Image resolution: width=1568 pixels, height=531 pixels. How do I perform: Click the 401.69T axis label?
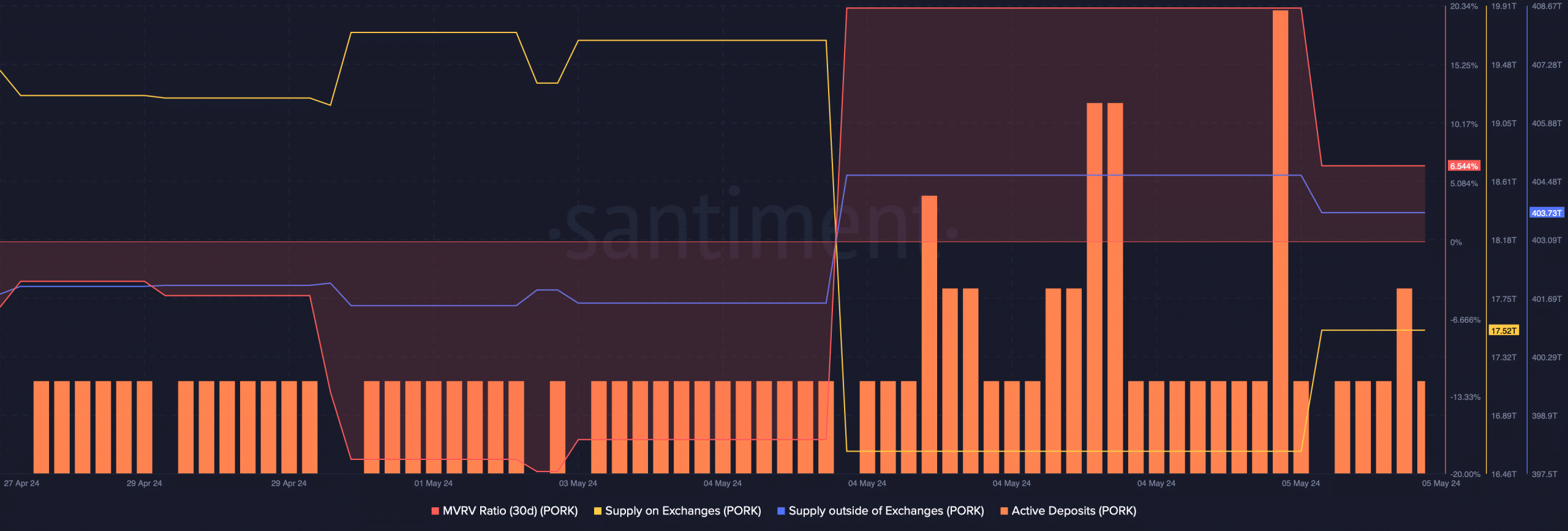tap(1547, 299)
